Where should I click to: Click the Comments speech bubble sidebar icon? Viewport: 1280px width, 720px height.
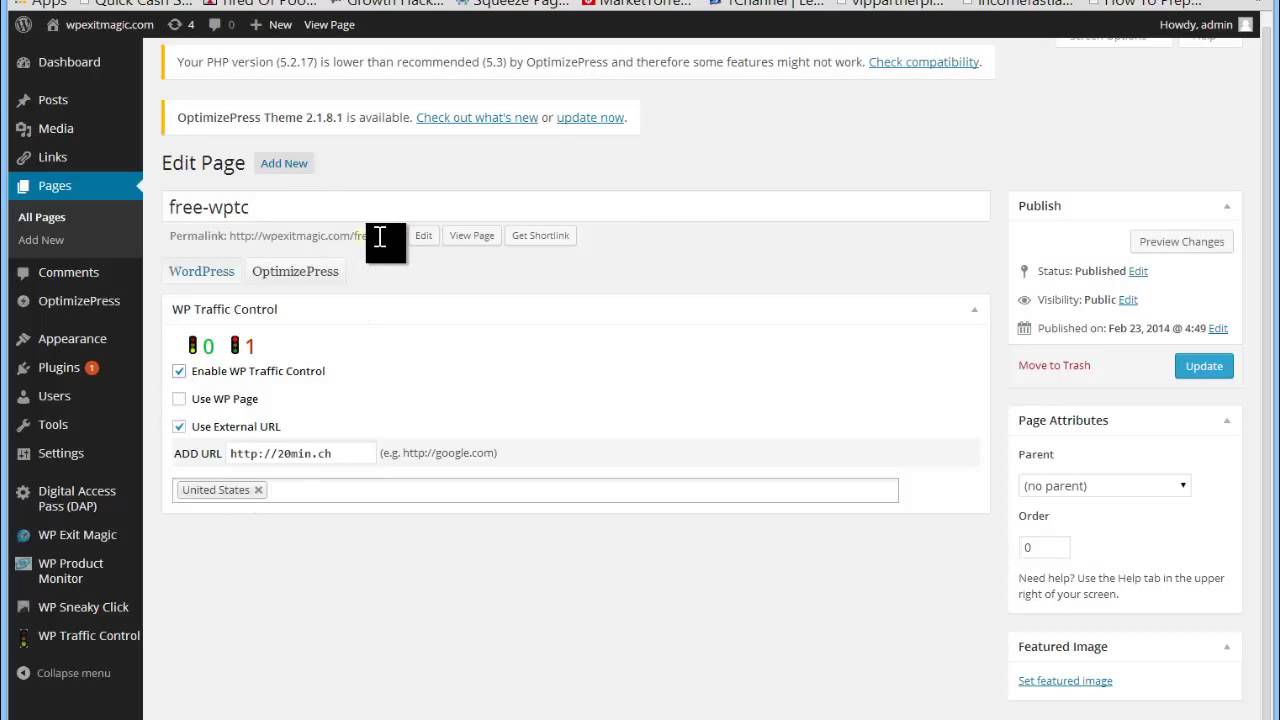pyautogui.click(x=24, y=272)
